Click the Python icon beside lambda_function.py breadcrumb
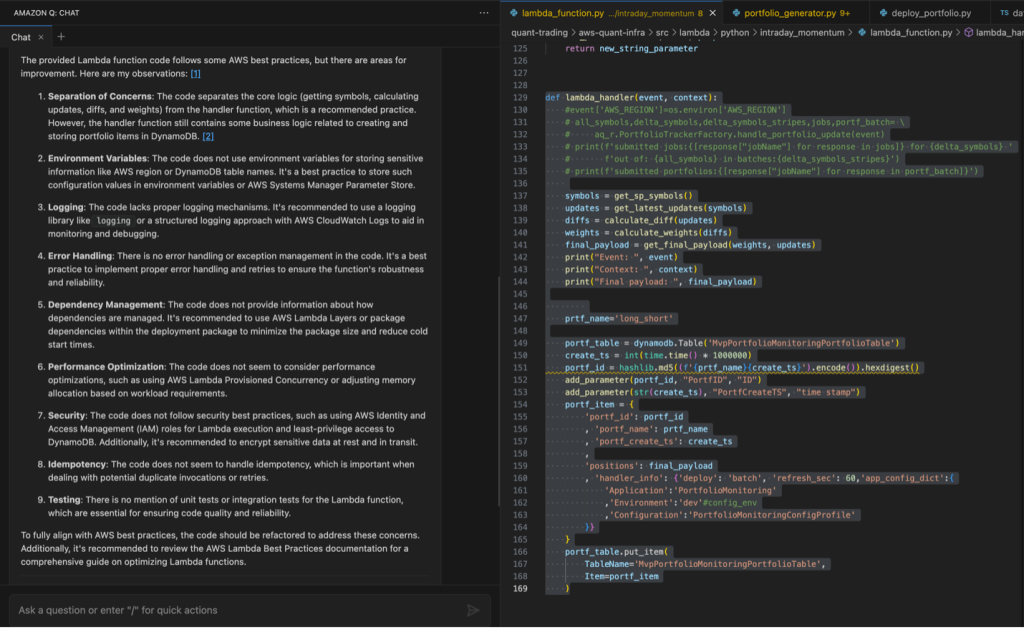This screenshot has height=630, width=1024. click(864, 34)
